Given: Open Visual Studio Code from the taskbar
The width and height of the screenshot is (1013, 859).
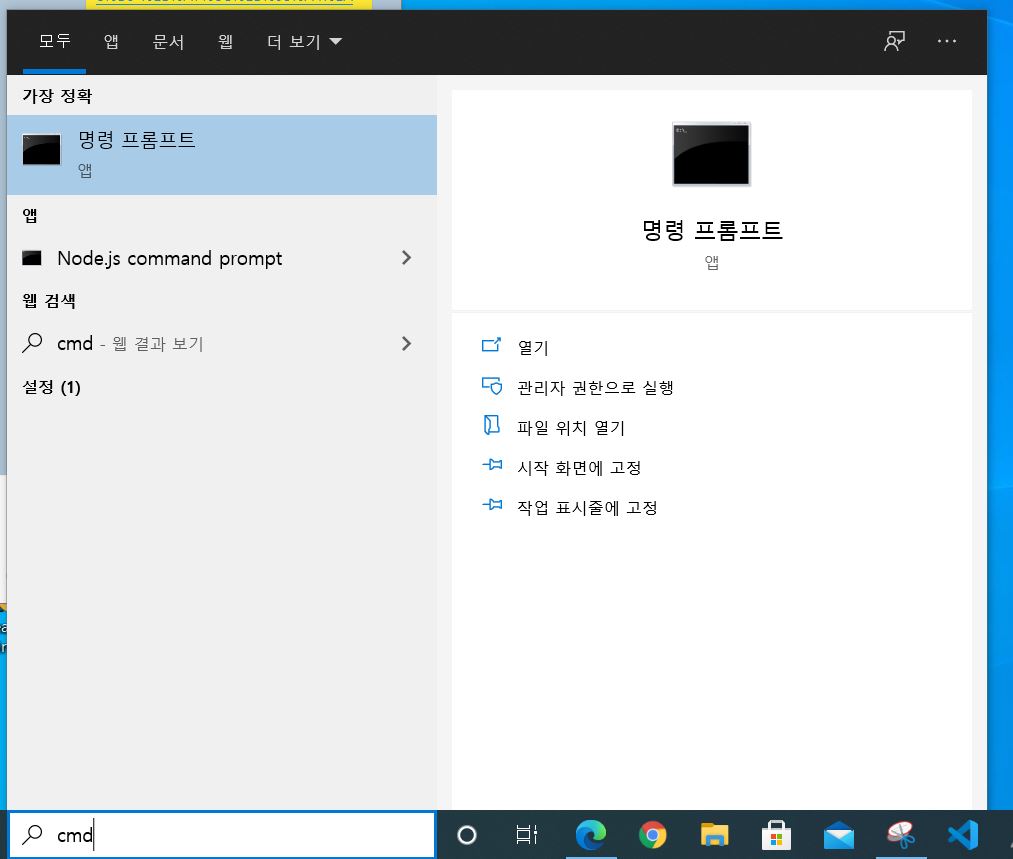Looking at the screenshot, I should [x=963, y=834].
